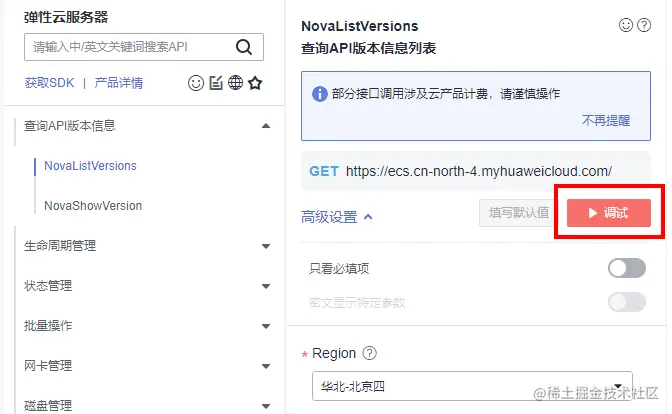Screen dimensions: 672x414
Task: Expand the 网卡管理 section
Action: [x=266, y=366]
